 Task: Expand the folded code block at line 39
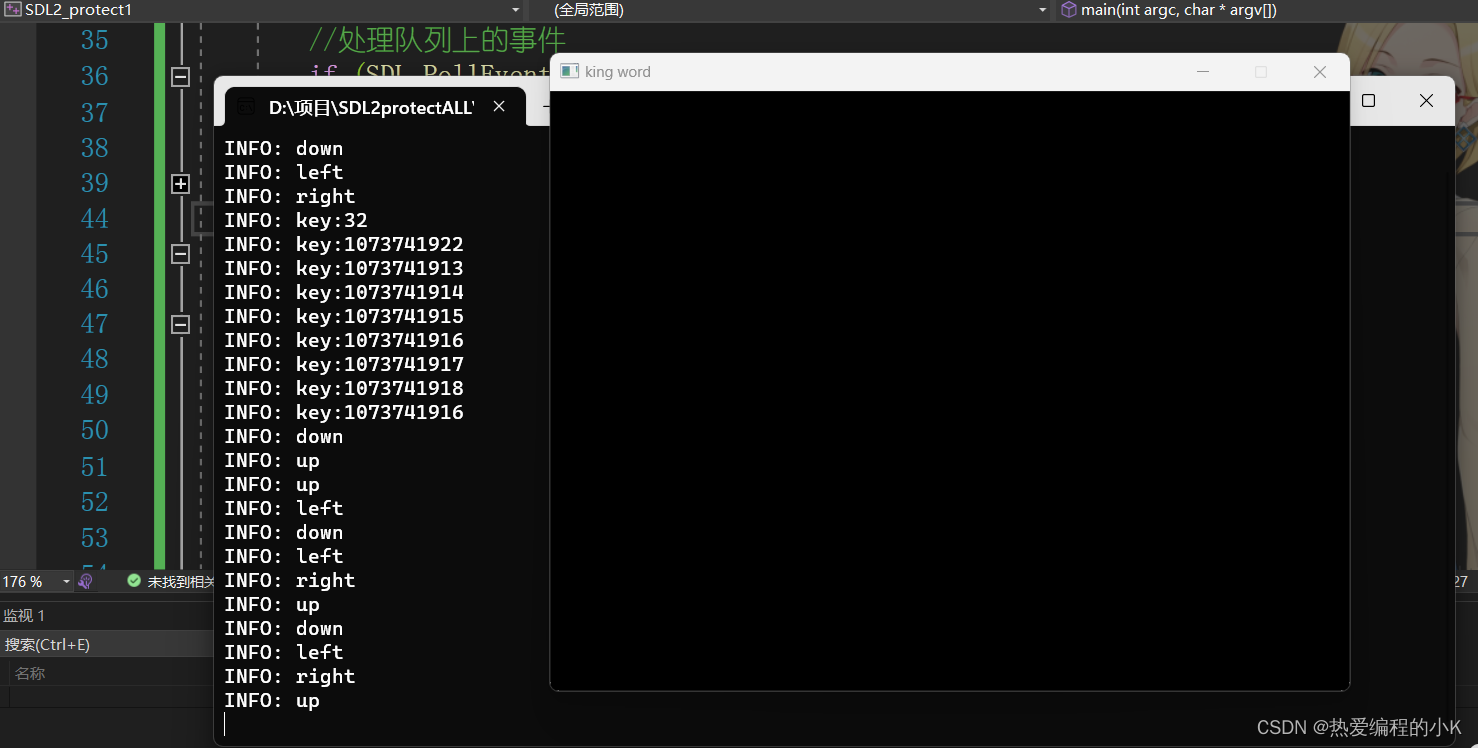tap(180, 184)
